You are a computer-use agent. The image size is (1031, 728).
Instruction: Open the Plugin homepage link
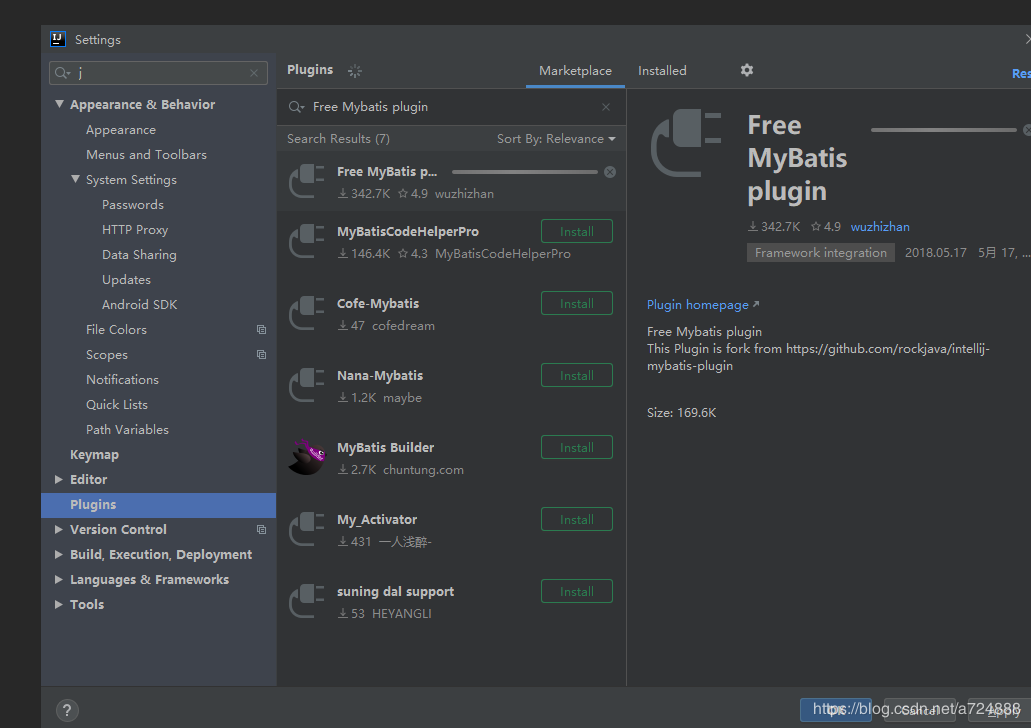702,304
